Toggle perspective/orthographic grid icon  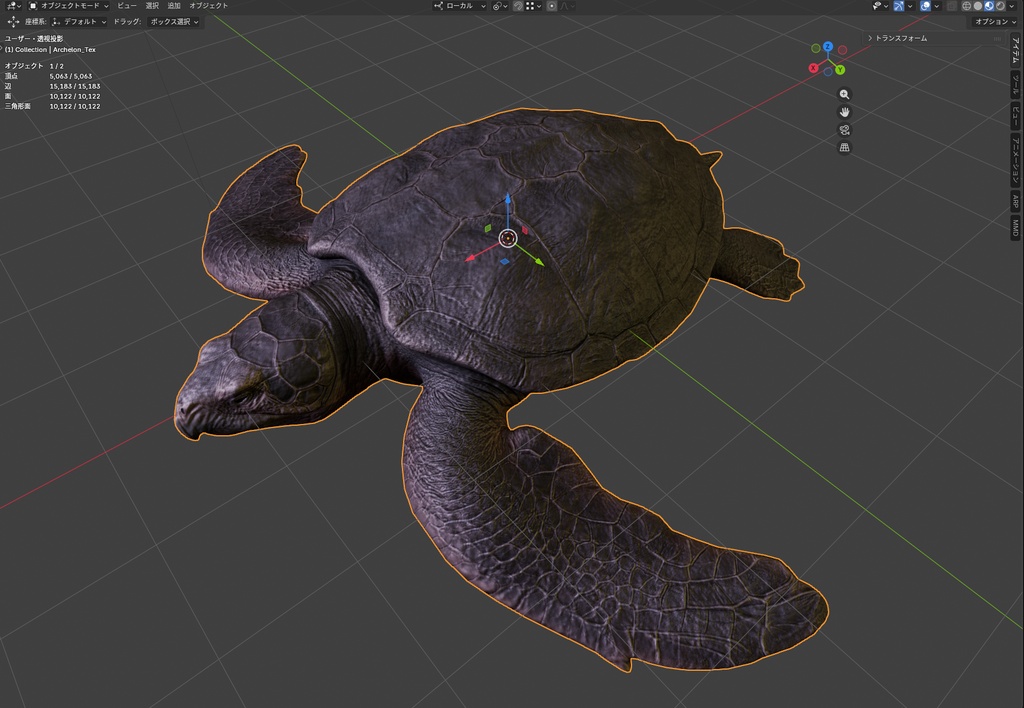point(844,148)
